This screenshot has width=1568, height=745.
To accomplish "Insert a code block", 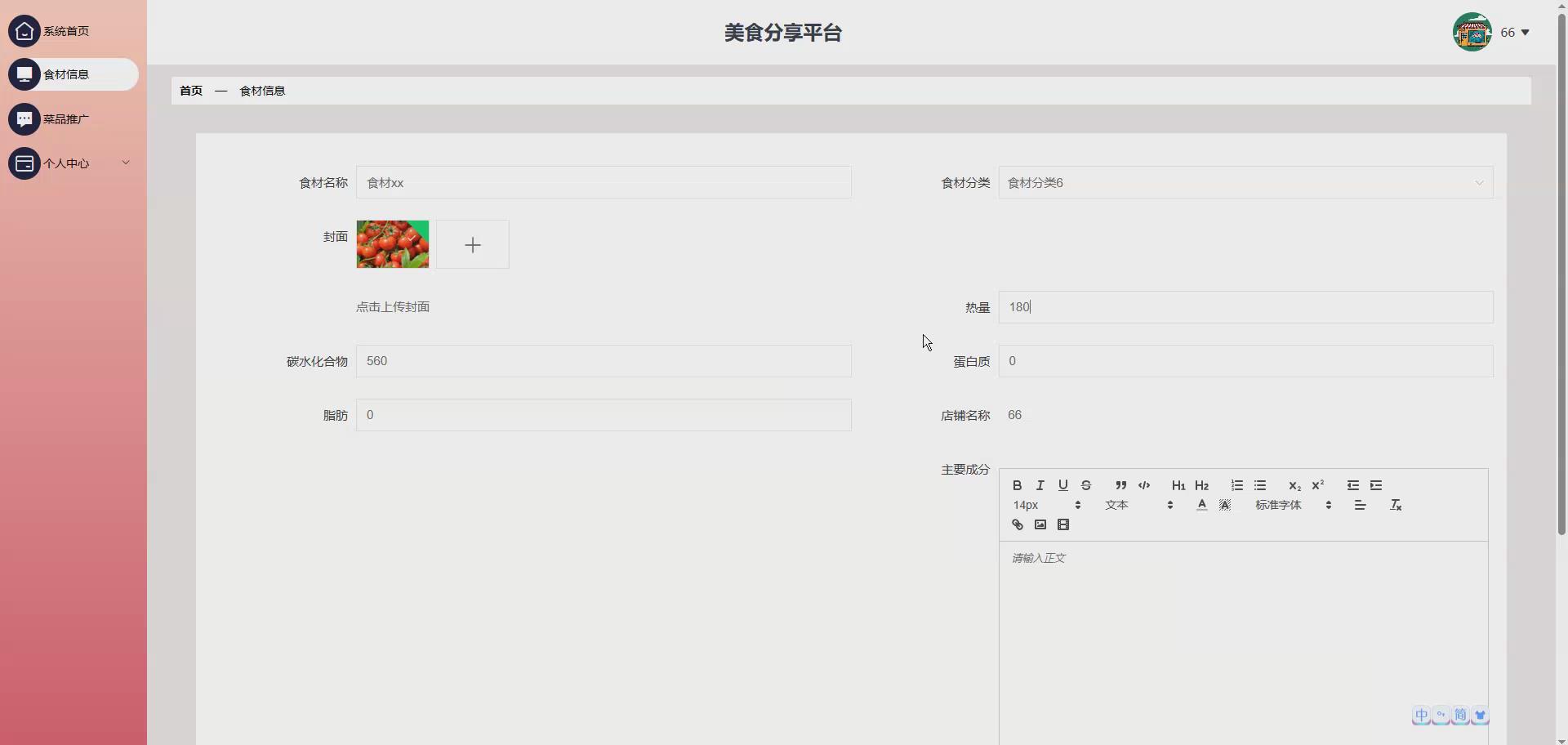I will pyautogui.click(x=1145, y=485).
